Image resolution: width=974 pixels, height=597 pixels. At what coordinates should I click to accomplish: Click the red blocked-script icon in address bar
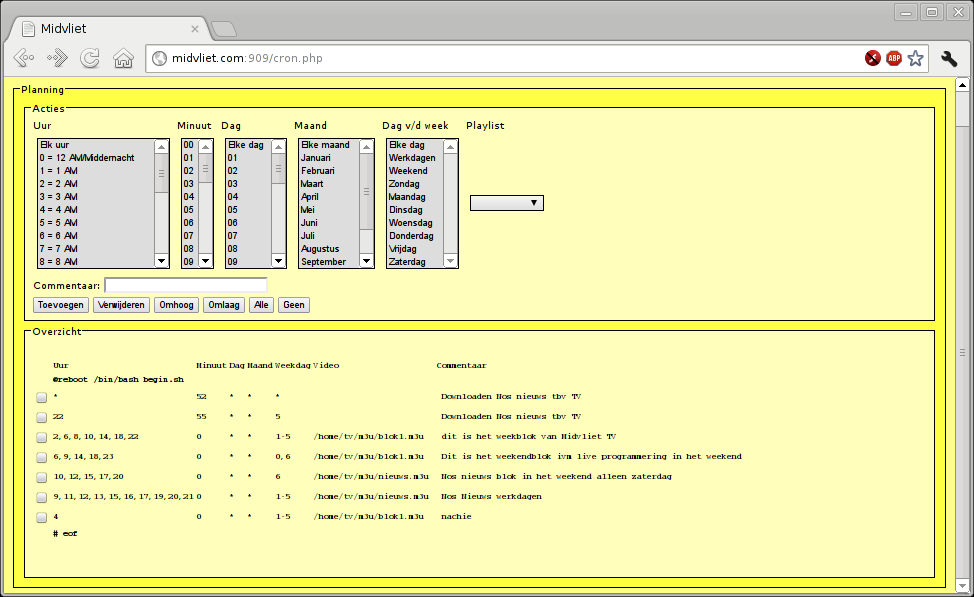pyautogui.click(x=873, y=58)
